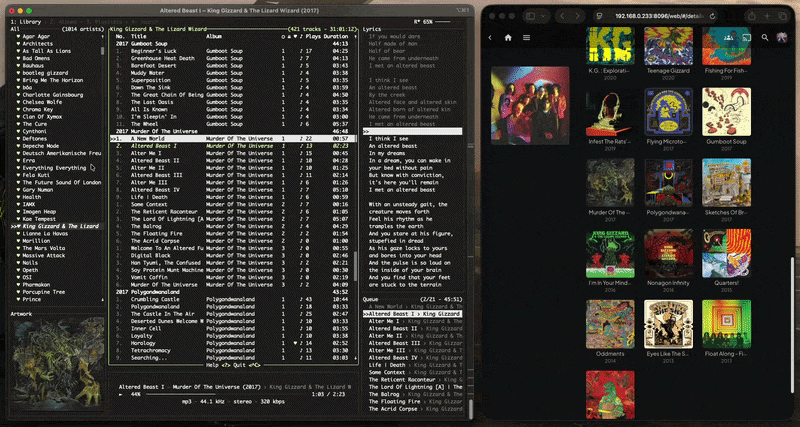Click the Jellyfin home icon
Image resolution: width=800 pixels, height=427 pixels.
tap(508, 37)
